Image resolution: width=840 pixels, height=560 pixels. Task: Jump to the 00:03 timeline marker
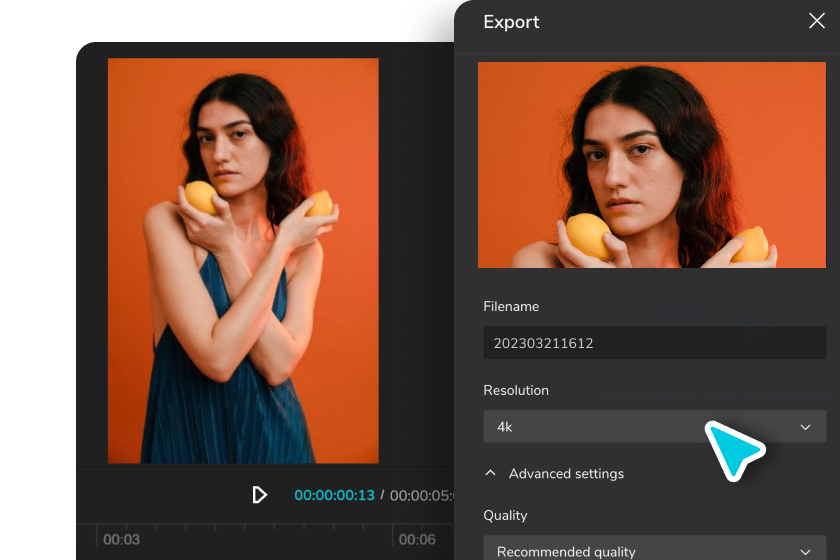click(x=121, y=539)
